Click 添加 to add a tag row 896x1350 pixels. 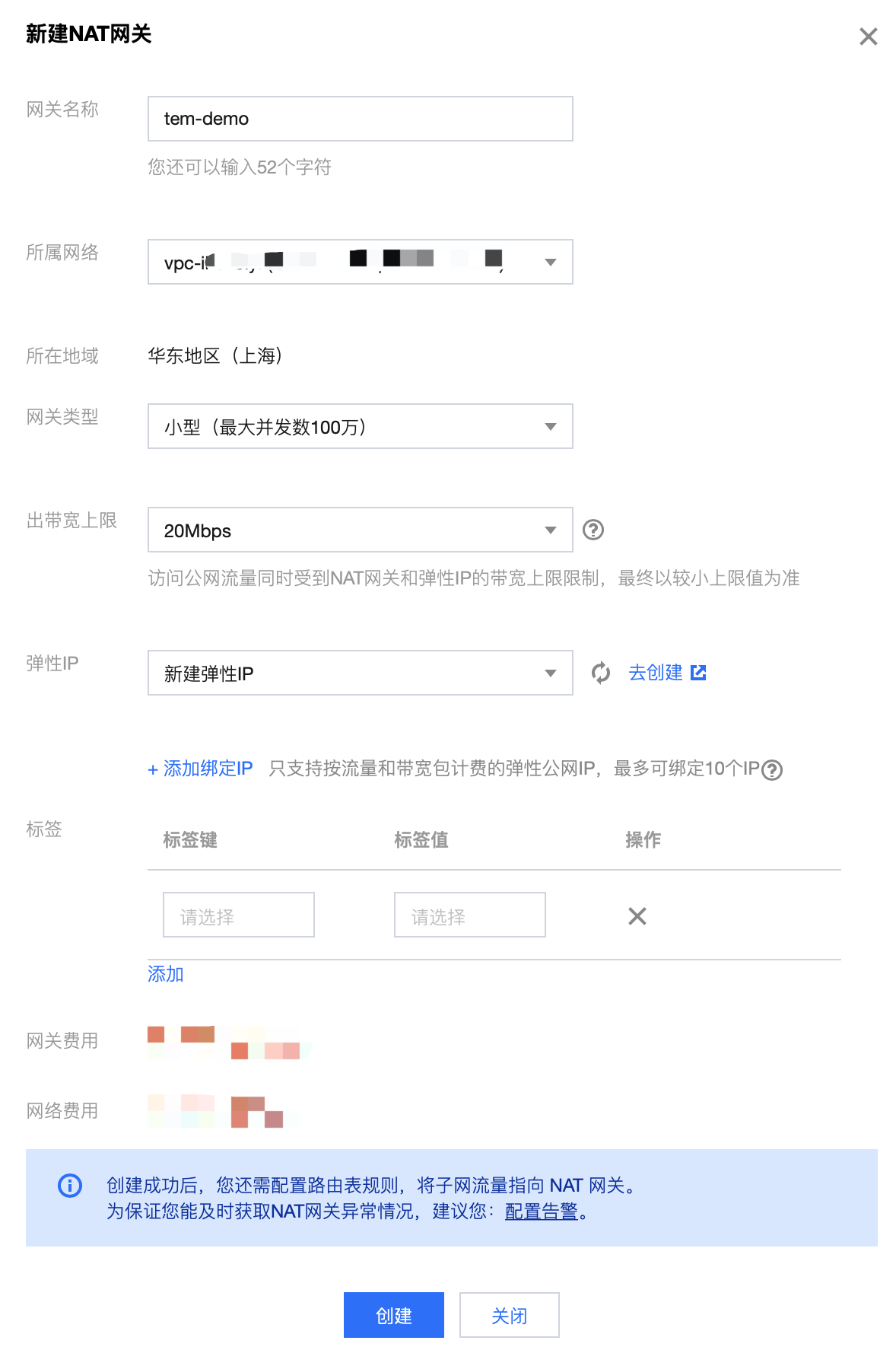click(x=166, y=974)
